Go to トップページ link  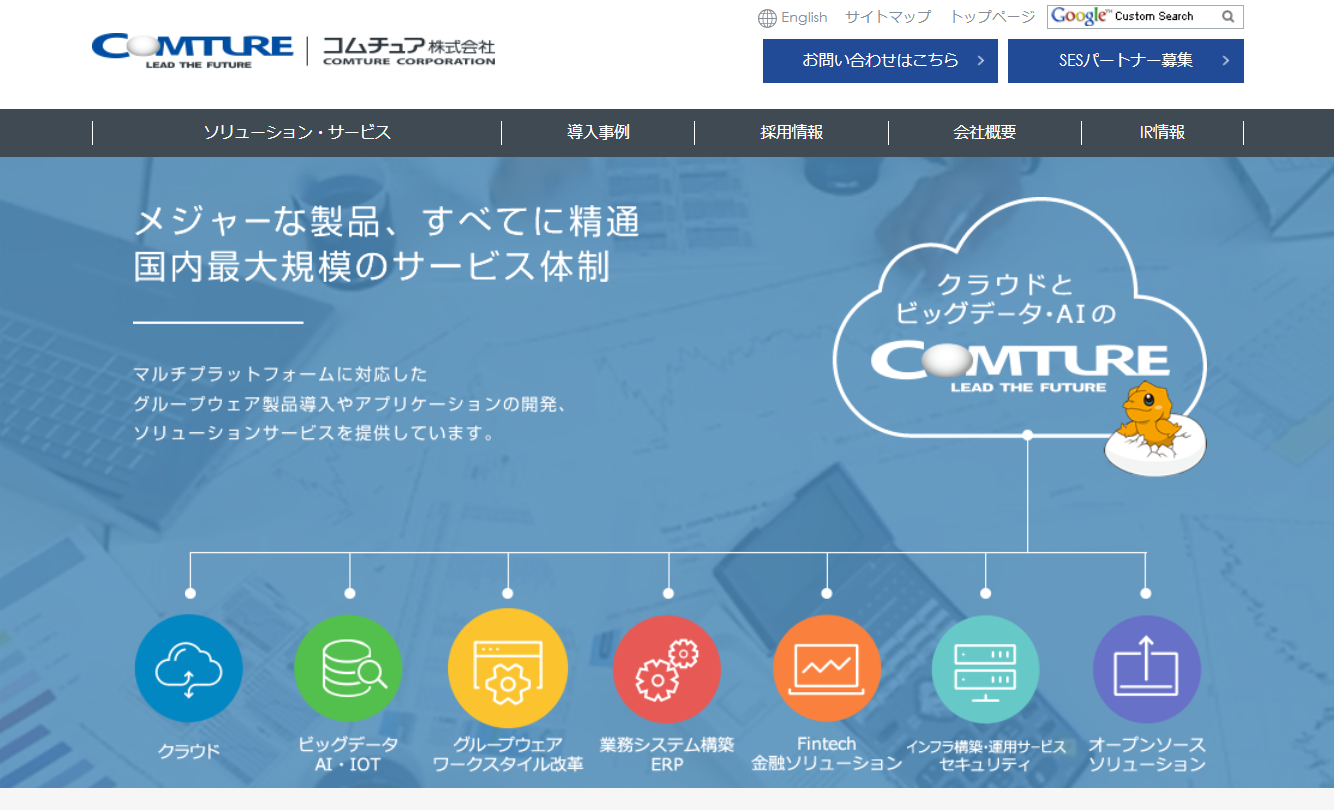(992, 17)
